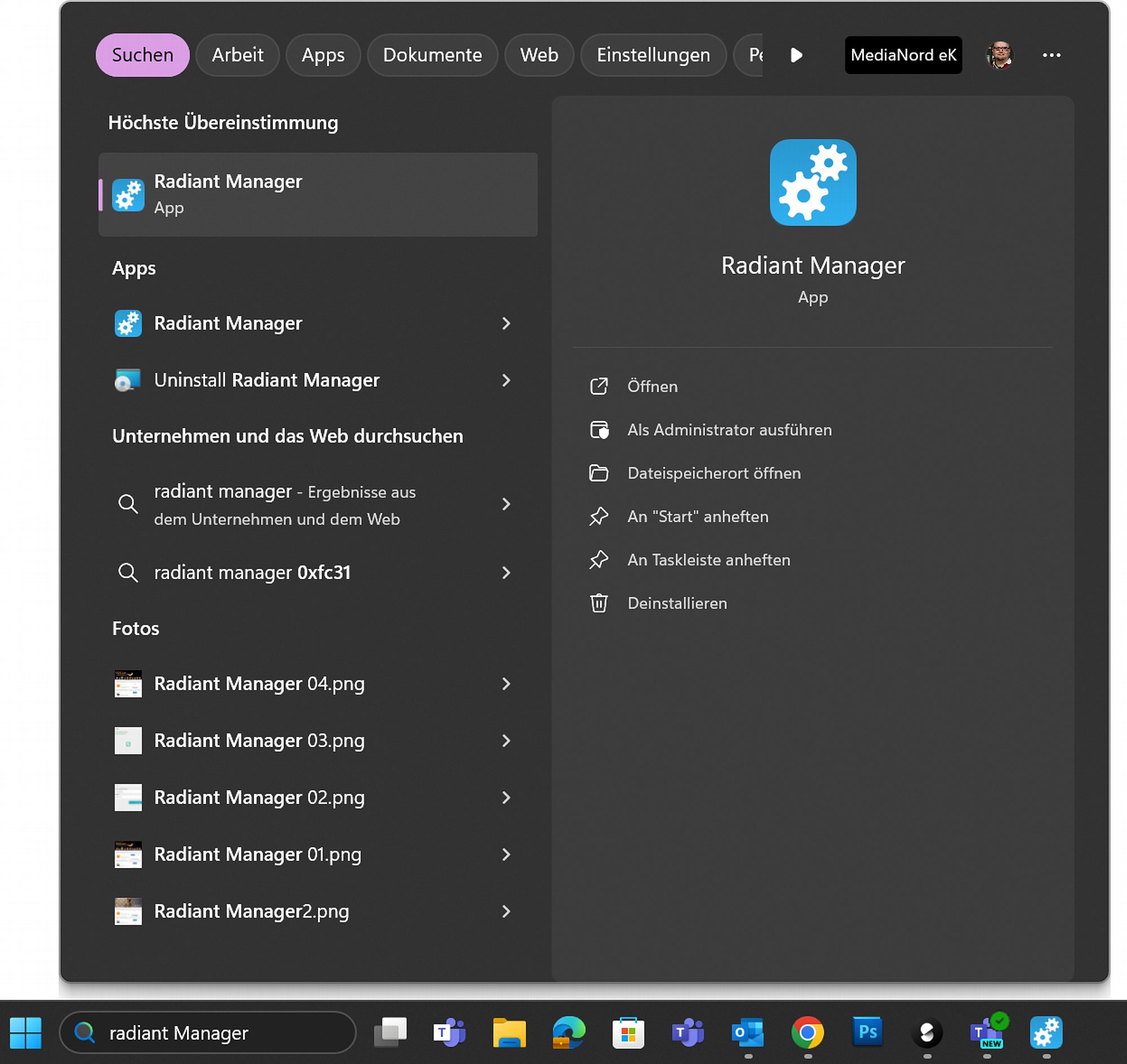Expand details for Radiant Manager2.png
The height and width of the screenshot is (1064, 1127).
506,911
